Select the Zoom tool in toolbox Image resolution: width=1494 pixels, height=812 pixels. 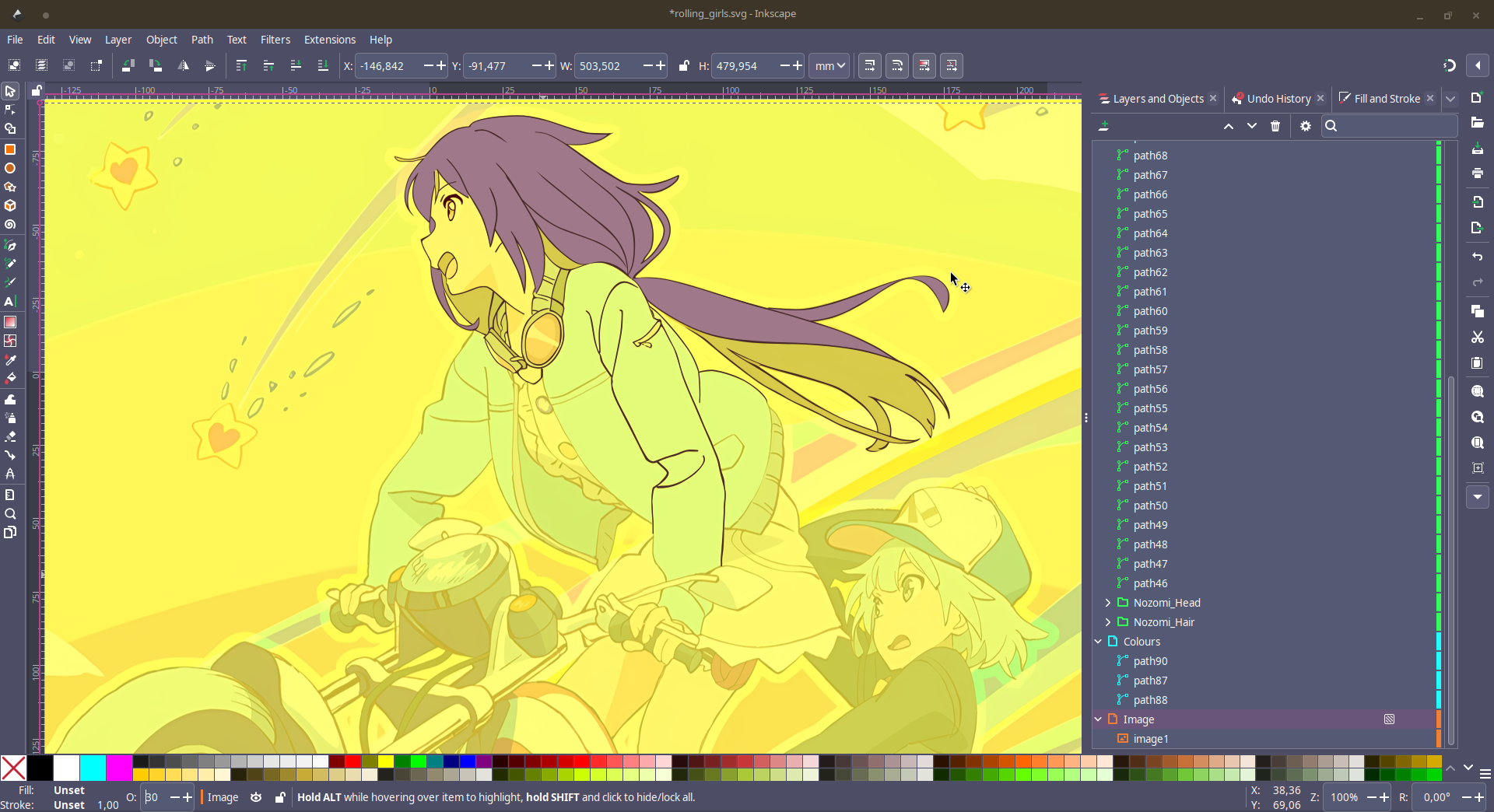point(10,514)
